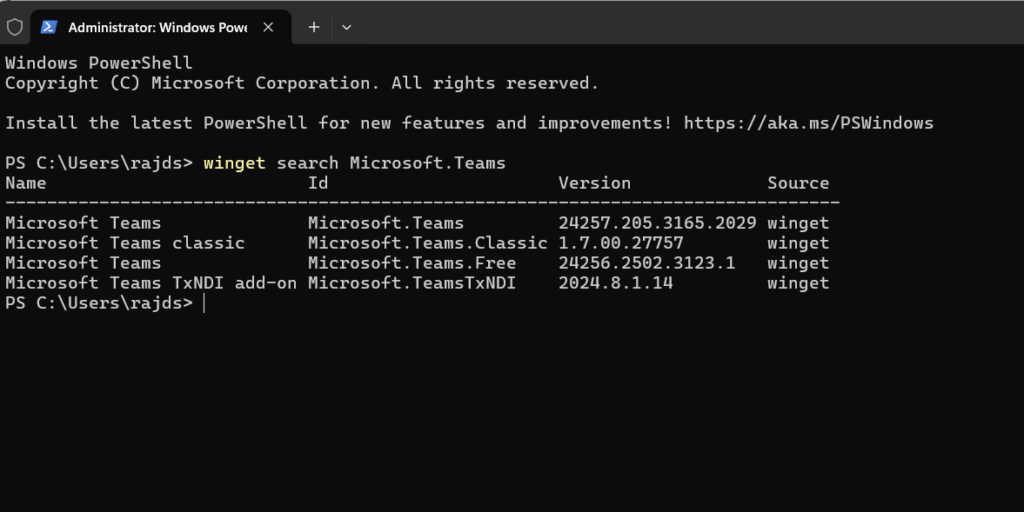Image resolution: width=1024 pixels, height=512 pixels.
Task: Click the Microsoft.TeamsTxNDI package Id
Action: [x=412, y=283]
